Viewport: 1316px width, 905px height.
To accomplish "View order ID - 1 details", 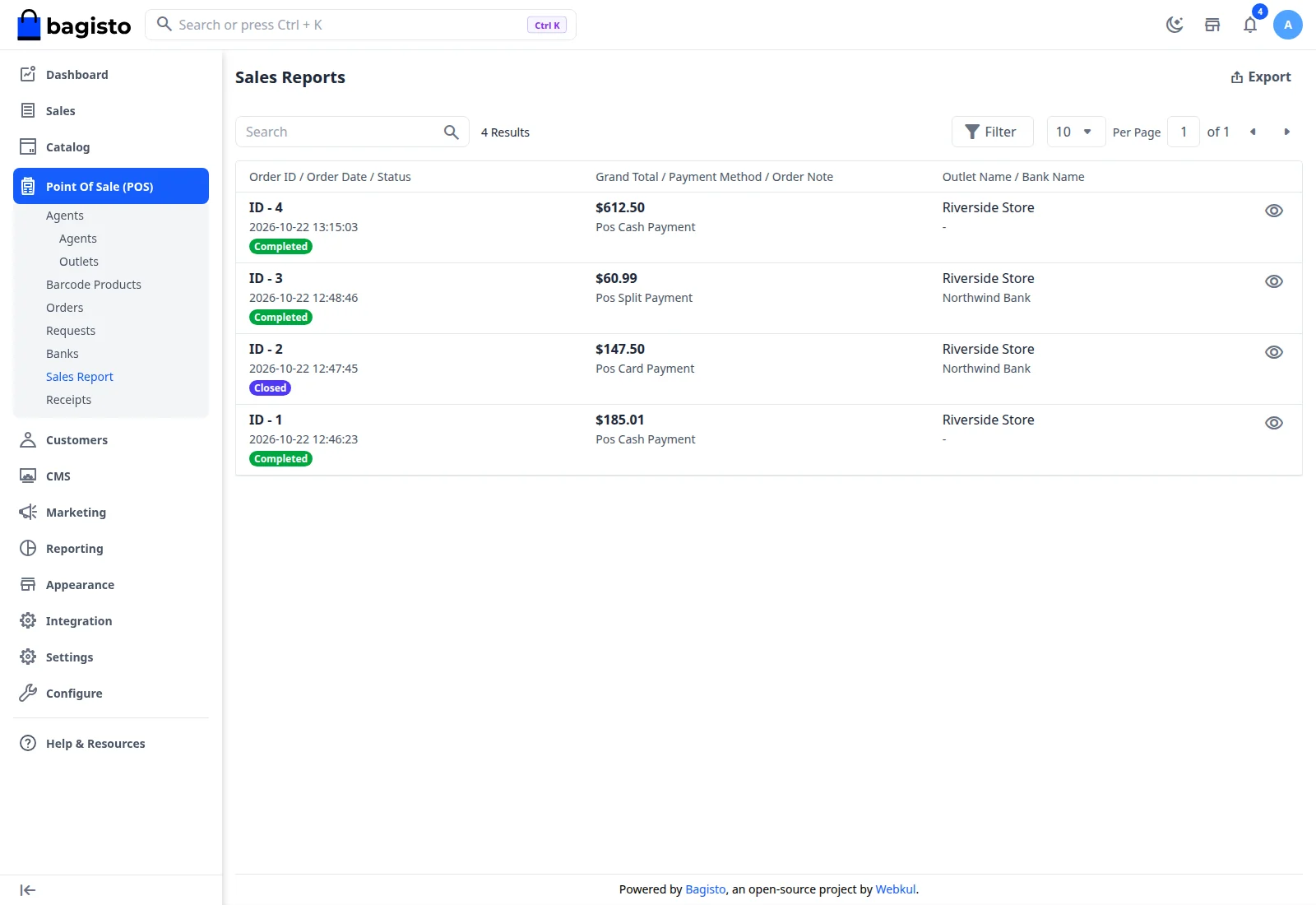I will pyautogui.click(x=1274, y=423).
